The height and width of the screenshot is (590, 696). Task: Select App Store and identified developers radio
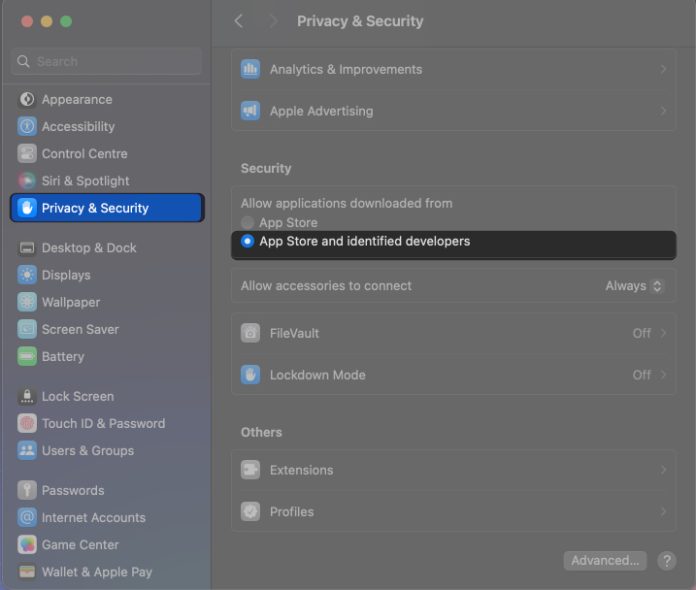tap(247, 241)
